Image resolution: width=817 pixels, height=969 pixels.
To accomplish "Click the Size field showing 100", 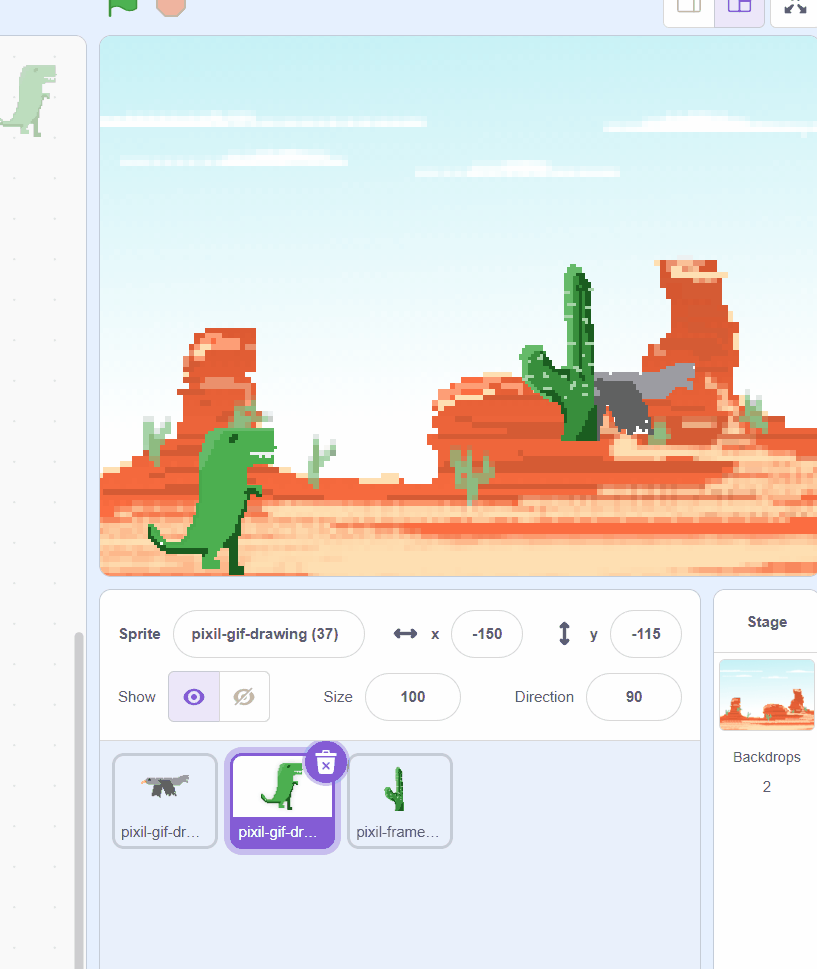I will point(413,697).
